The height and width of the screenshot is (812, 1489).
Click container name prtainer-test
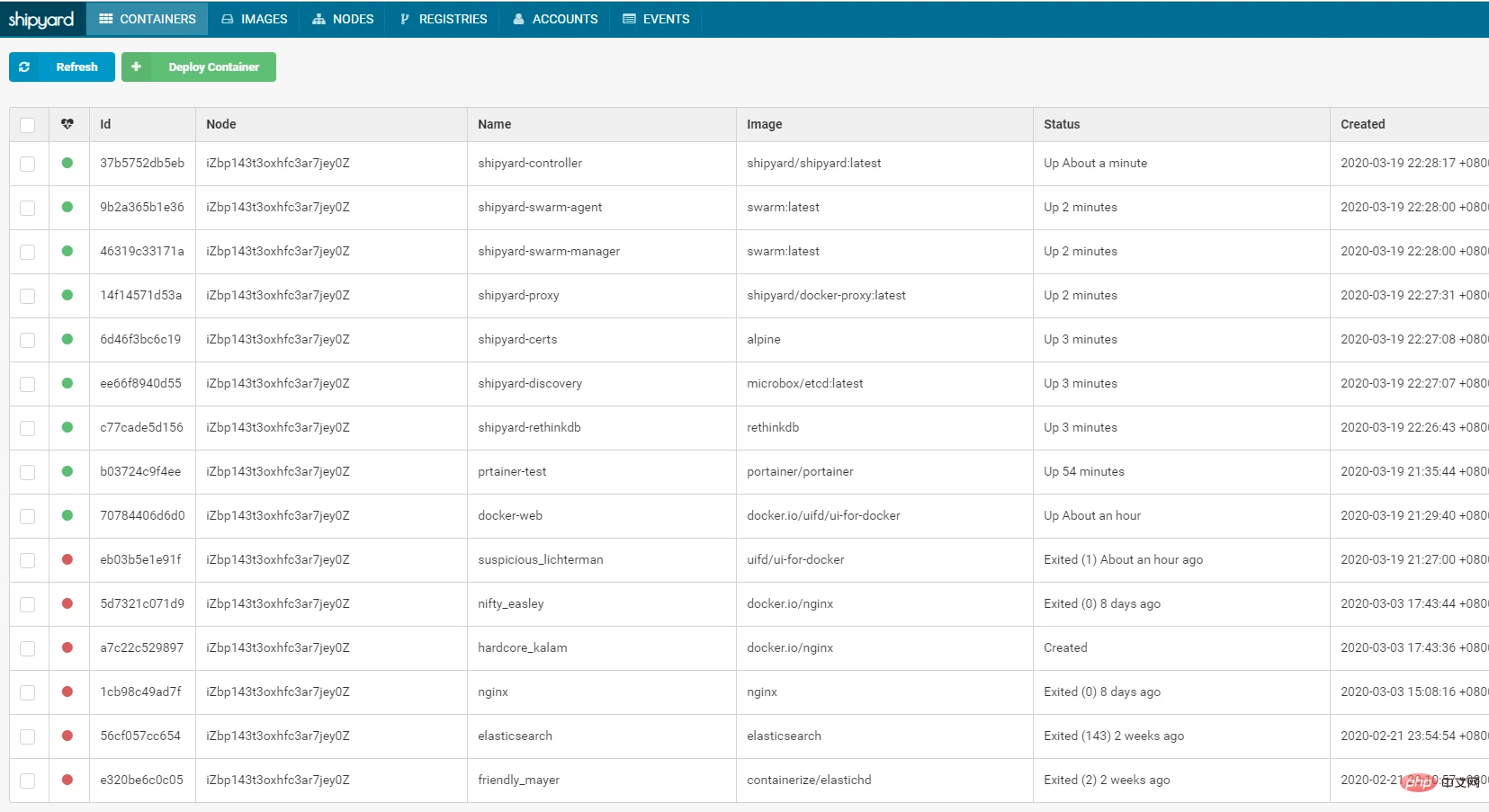click(512, 471)
